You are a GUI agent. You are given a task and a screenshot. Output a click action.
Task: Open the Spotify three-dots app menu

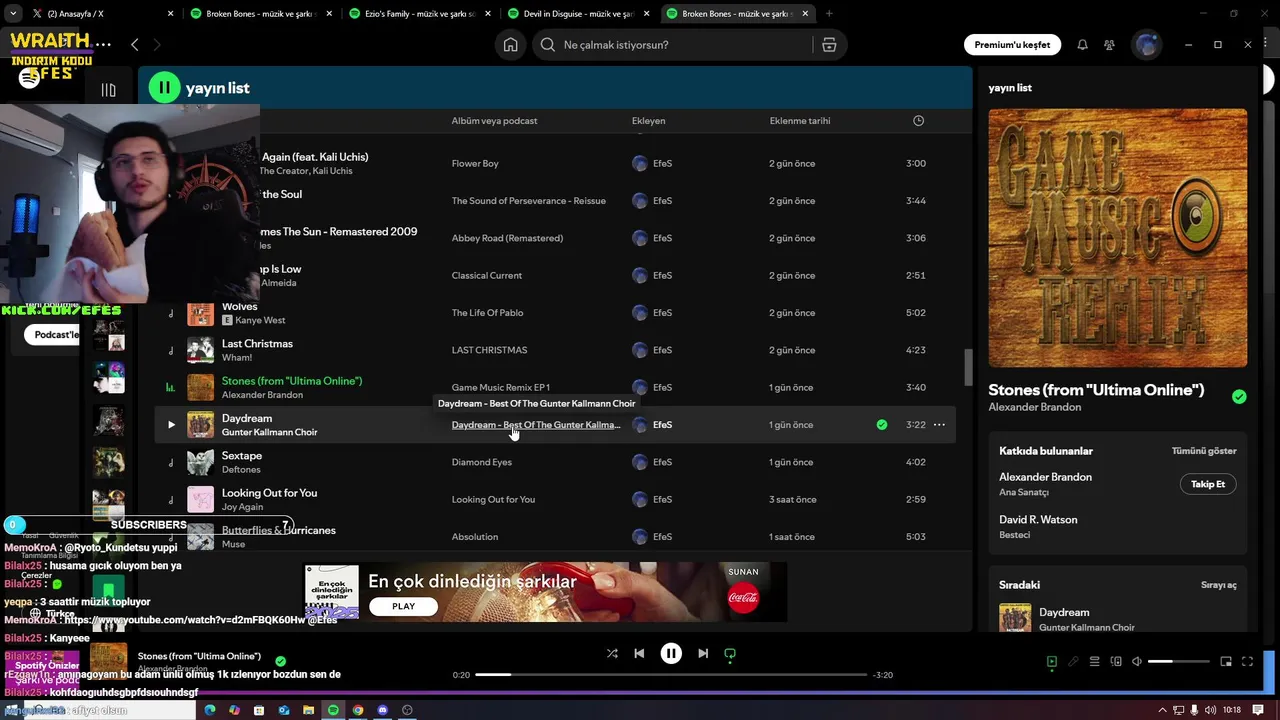(x=102, y=45)
